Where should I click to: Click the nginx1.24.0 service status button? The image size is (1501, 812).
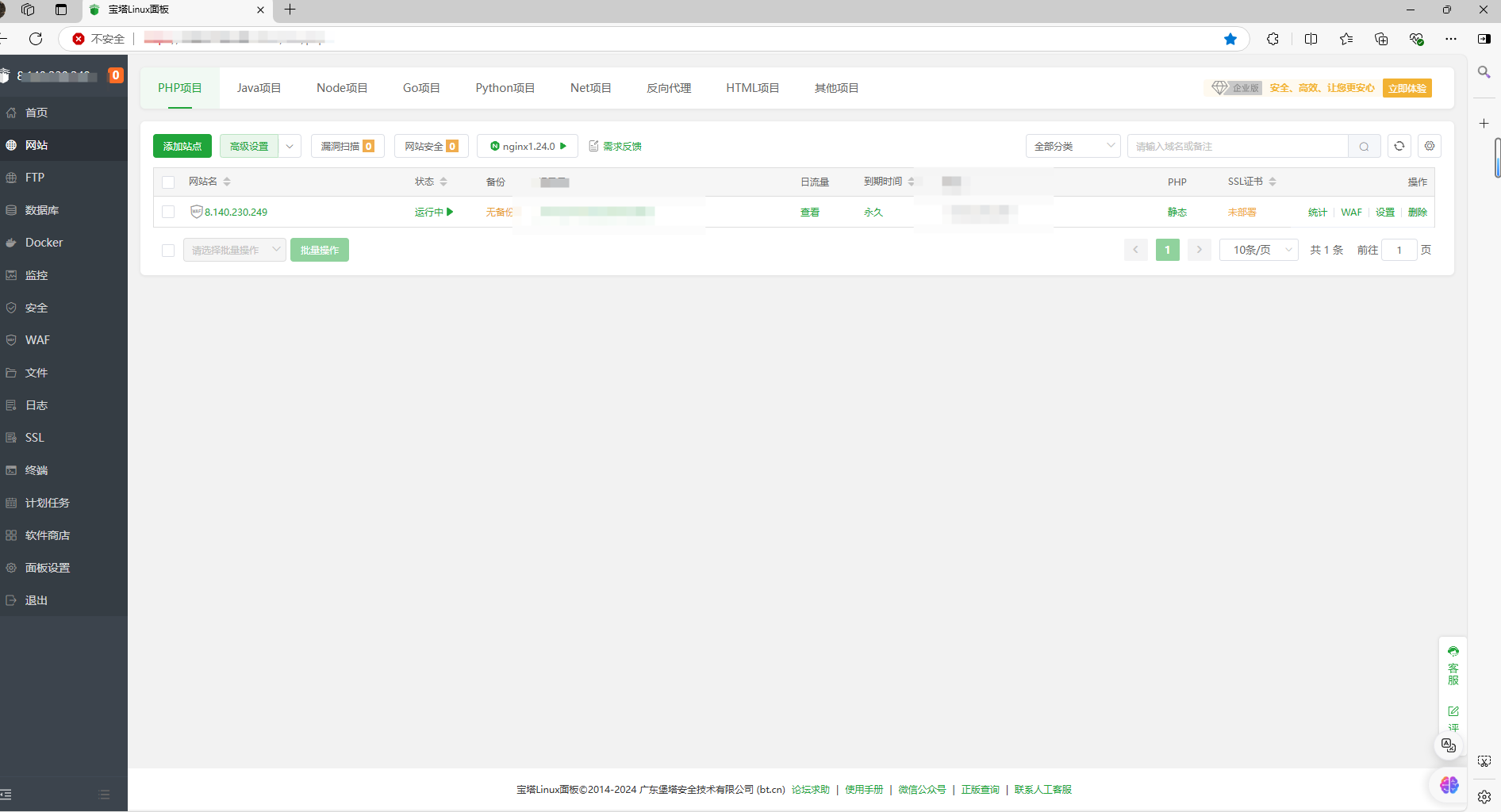click(x=528, y=146)
